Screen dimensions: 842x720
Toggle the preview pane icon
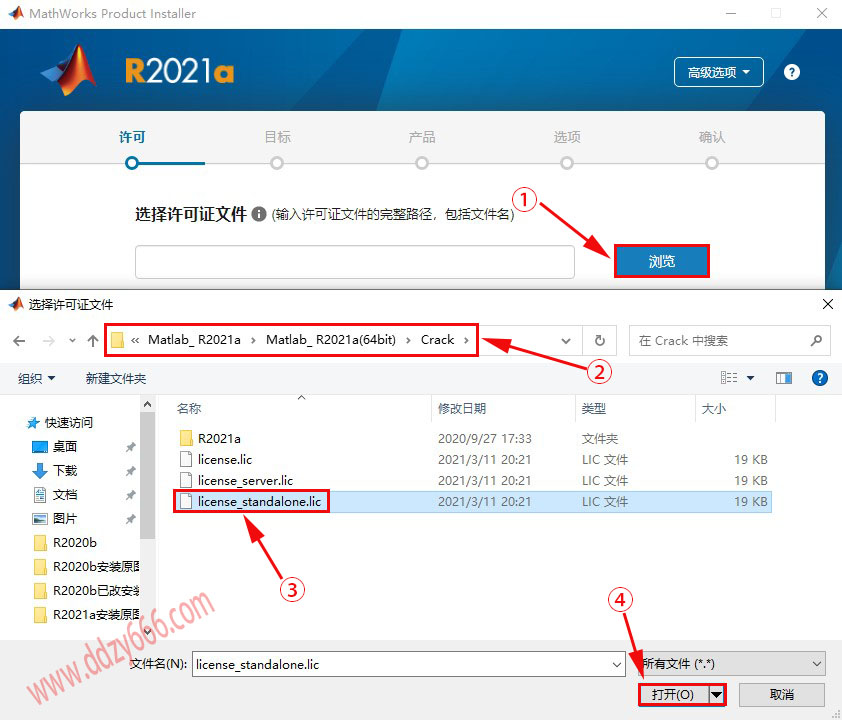pyautogui.click(x=783, y=378)
